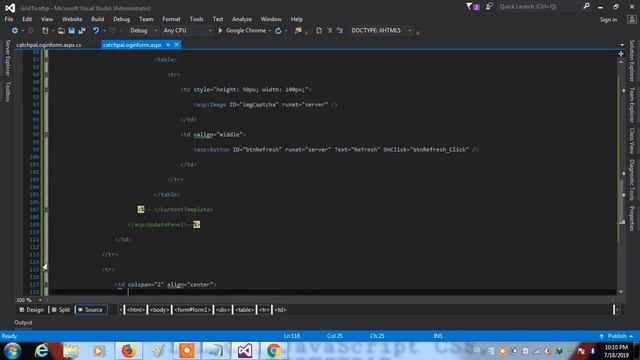This screenshot has width=640, height=360.
Task: Close the catchpaLoginform.aspx tab
Action: (x=177, y=45)
